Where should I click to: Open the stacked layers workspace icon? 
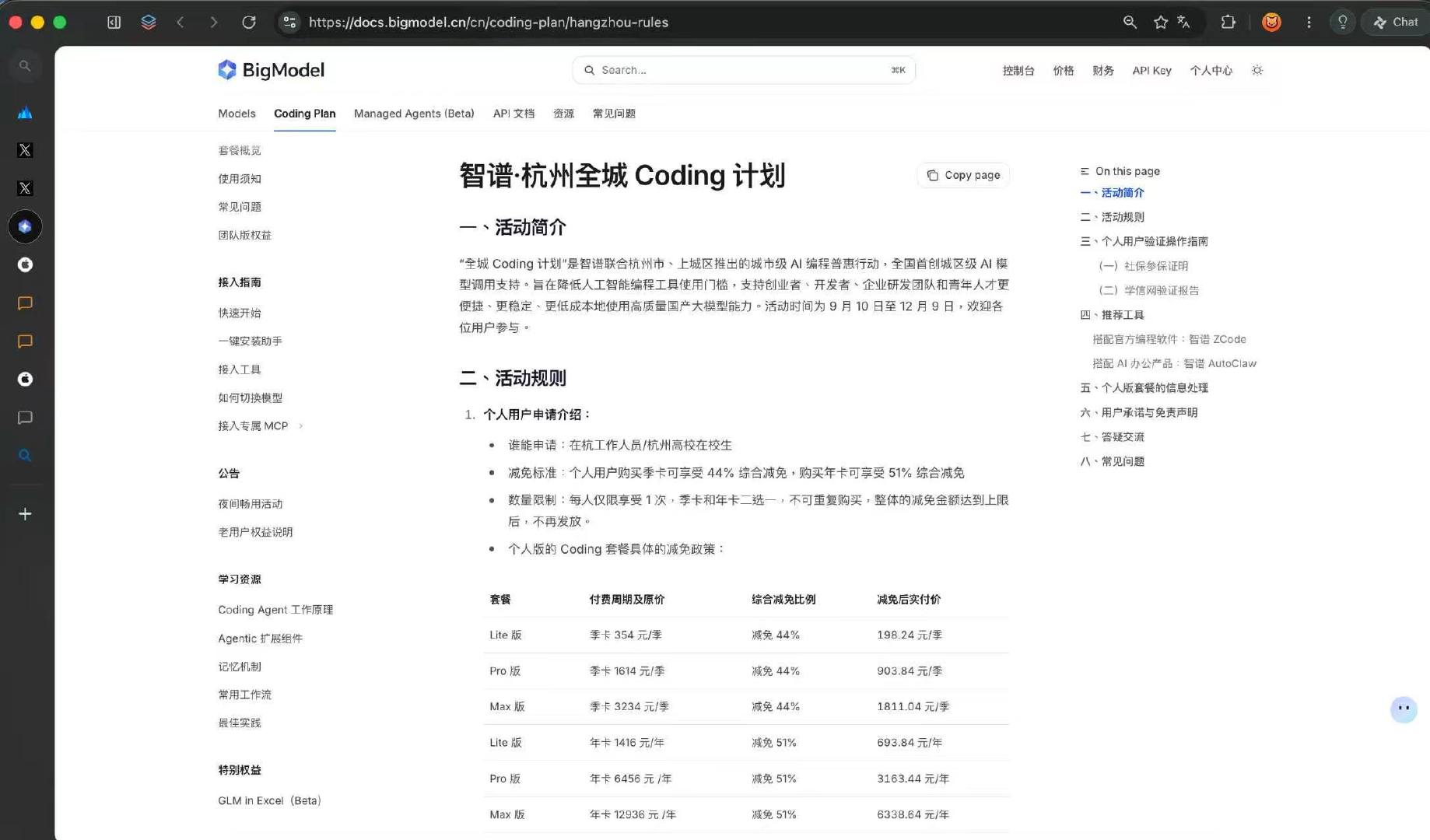(149, 23)
